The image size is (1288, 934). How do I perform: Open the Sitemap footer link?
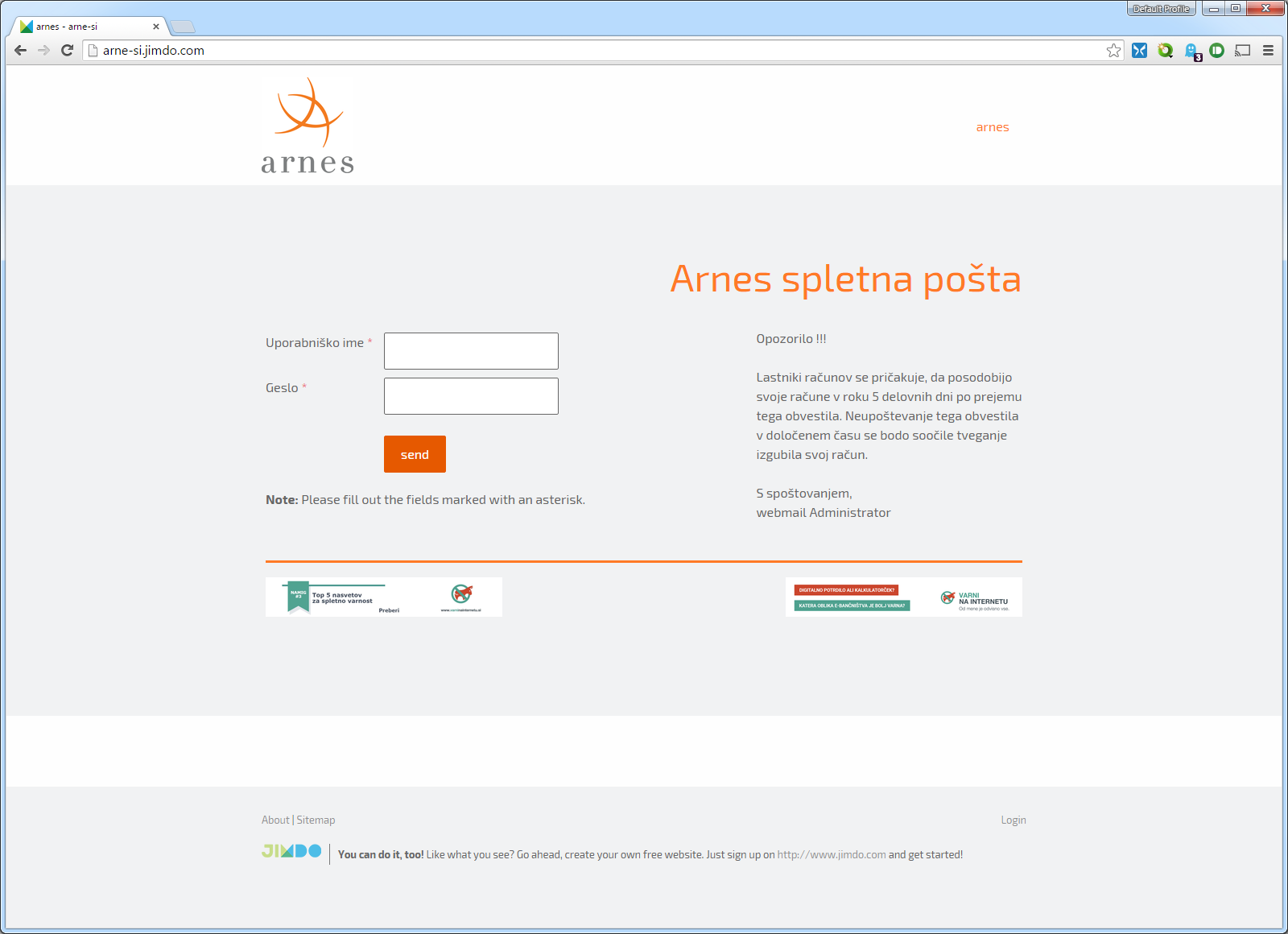click(x=316, y=820)
